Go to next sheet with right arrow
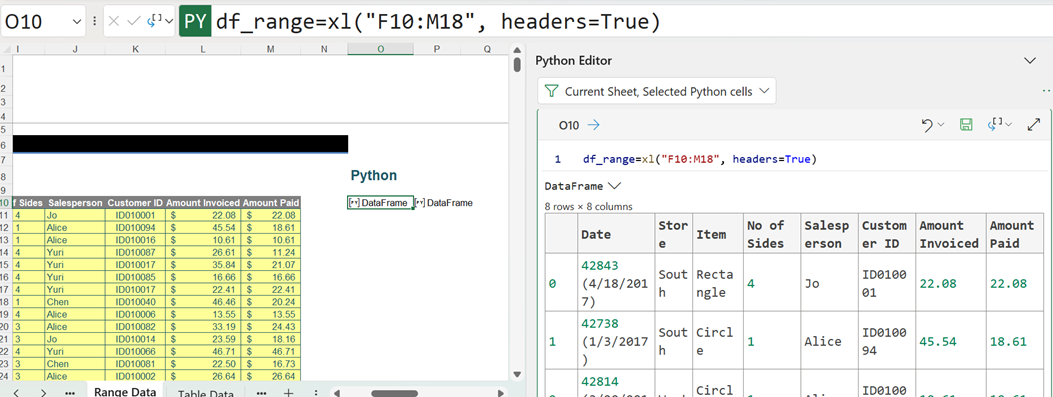The image size is (1053, 397). pyautogui.click(x=43, y=392)
